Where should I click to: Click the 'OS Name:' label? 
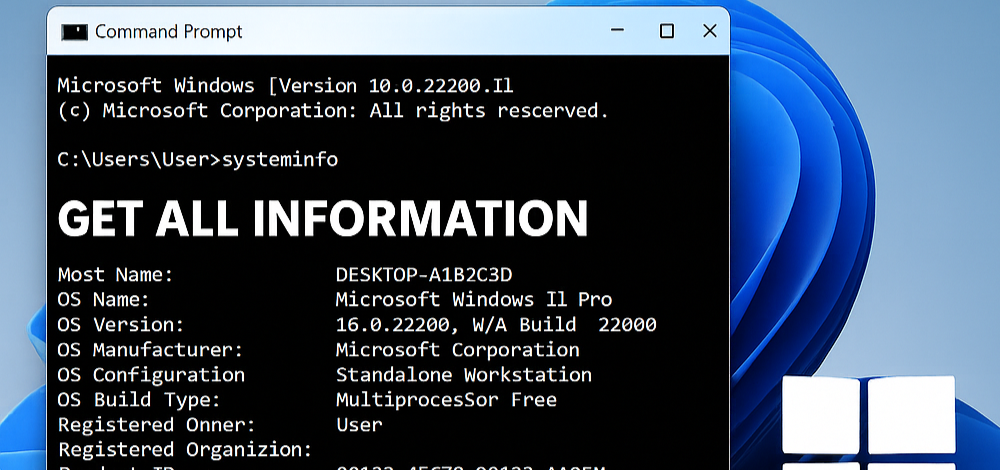tap(103, 299)
